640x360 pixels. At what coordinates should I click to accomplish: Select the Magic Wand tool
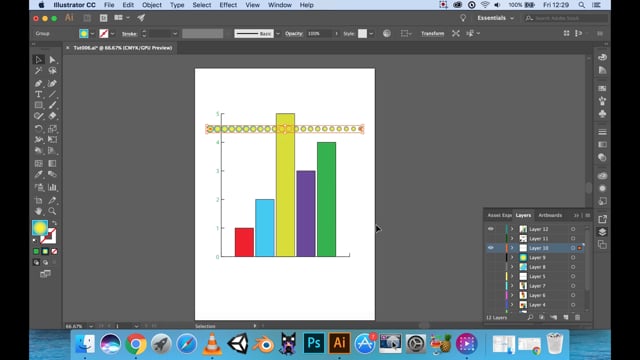pyautogui.click(x=38, y=71)
